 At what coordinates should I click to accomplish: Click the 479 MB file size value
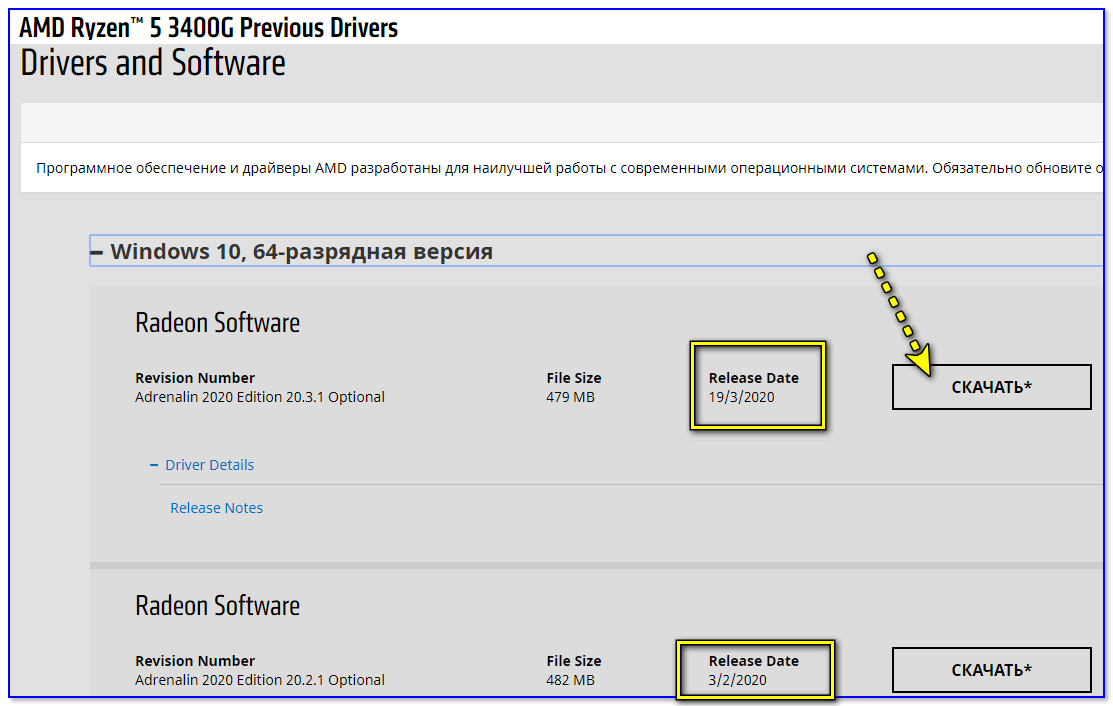coord(570,397)
